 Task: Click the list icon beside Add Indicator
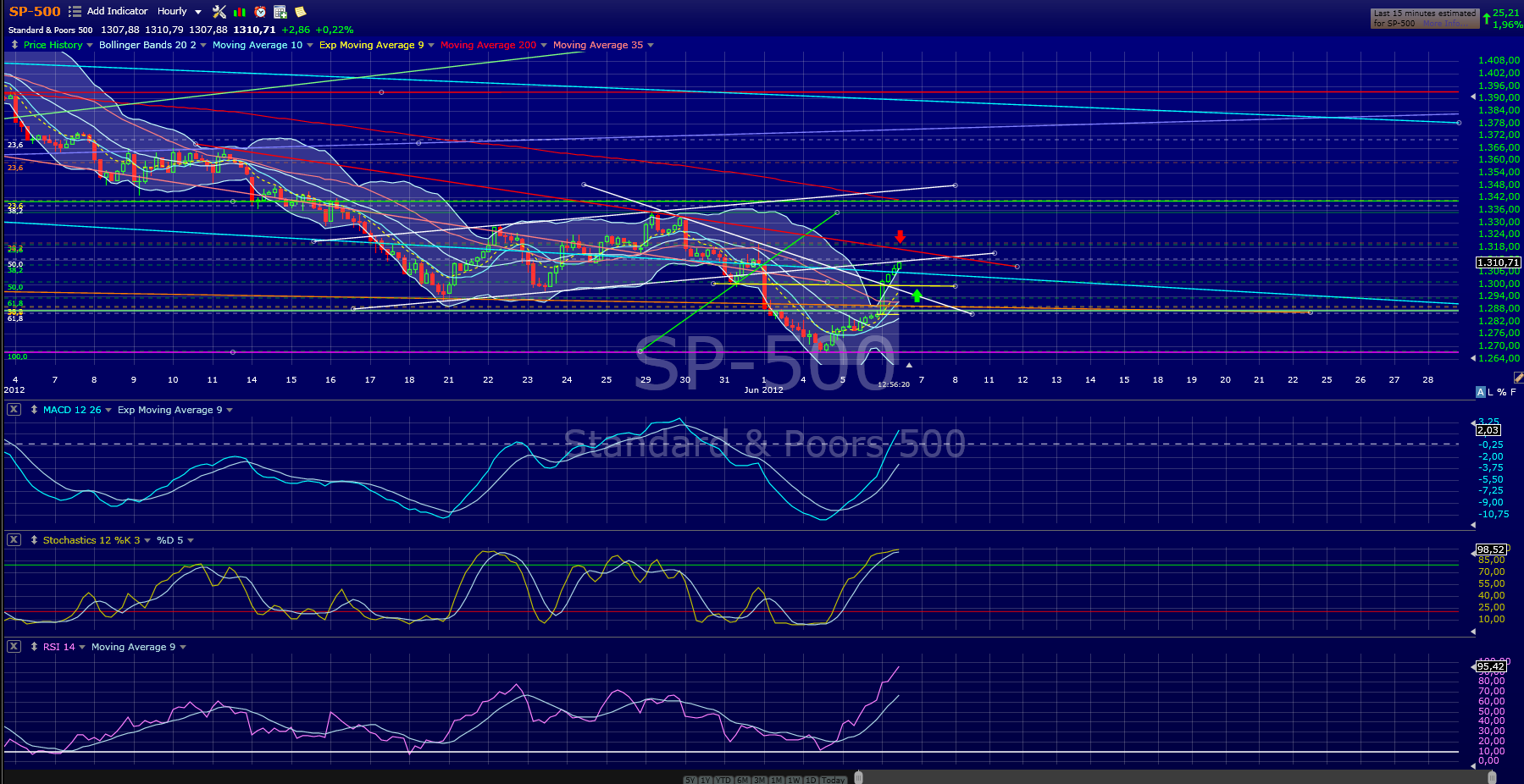coord(75,12)
